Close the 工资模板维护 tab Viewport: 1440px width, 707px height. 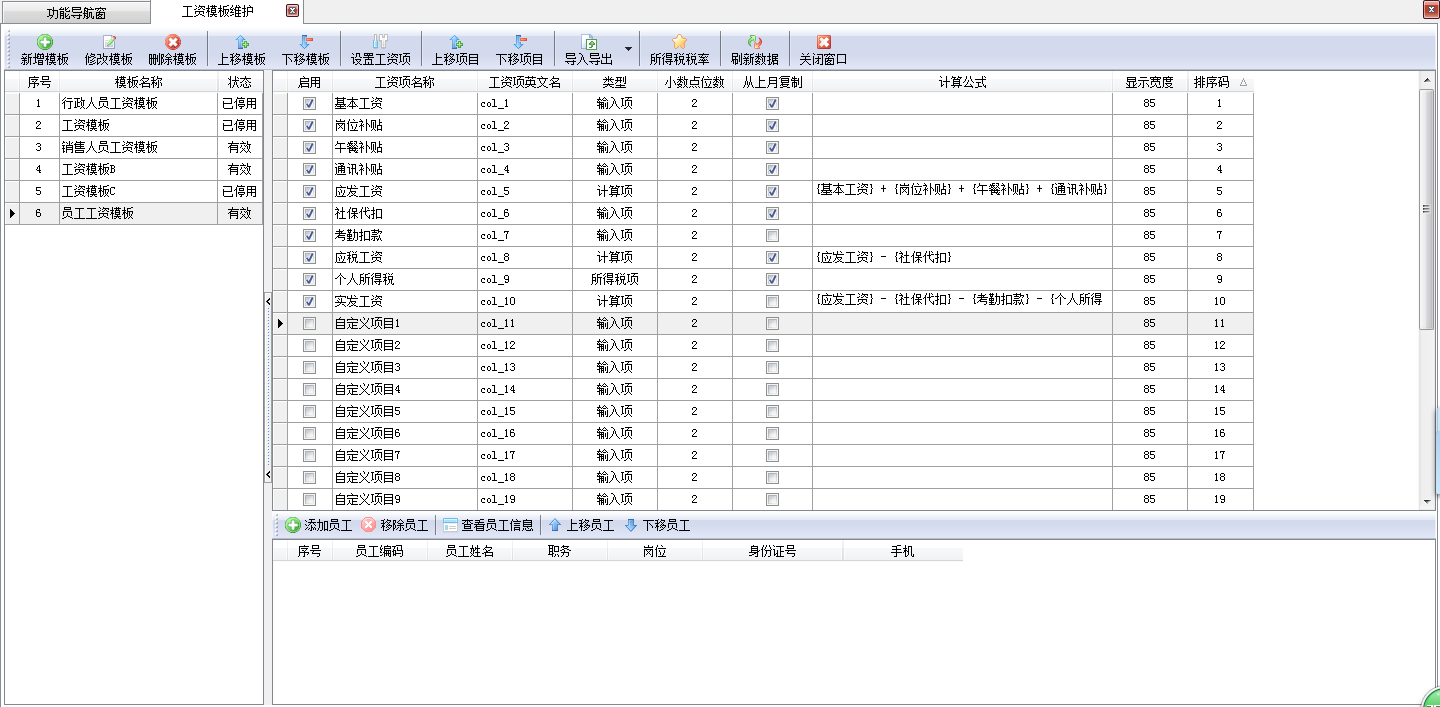coord(292,11)
